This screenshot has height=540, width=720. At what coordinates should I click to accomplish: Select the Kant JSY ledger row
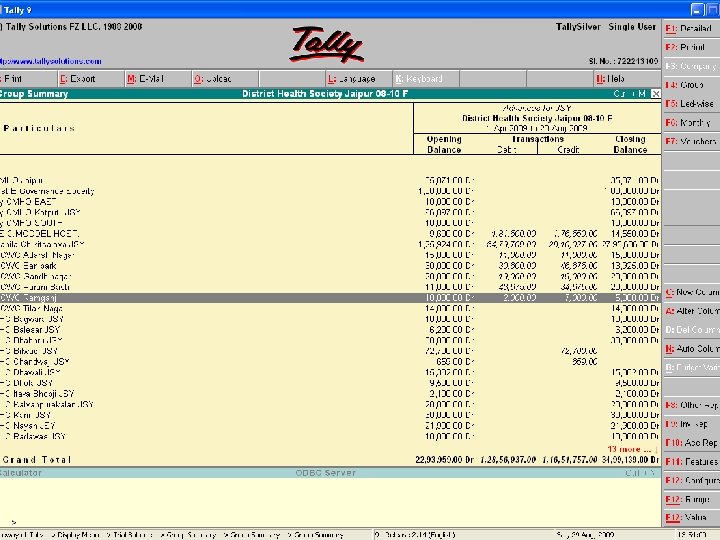330,415
